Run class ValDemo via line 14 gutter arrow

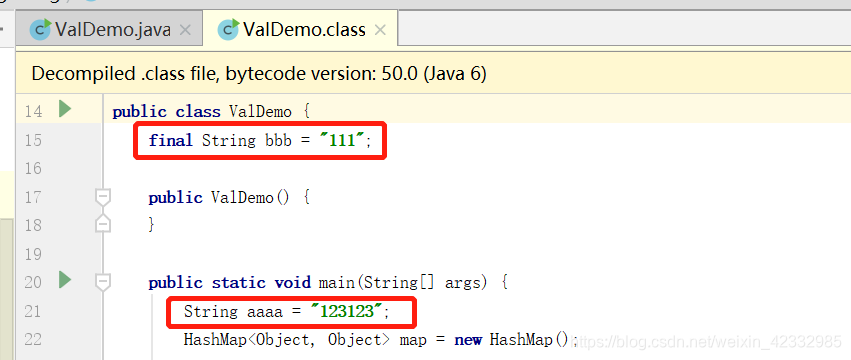tap(65, 109)
